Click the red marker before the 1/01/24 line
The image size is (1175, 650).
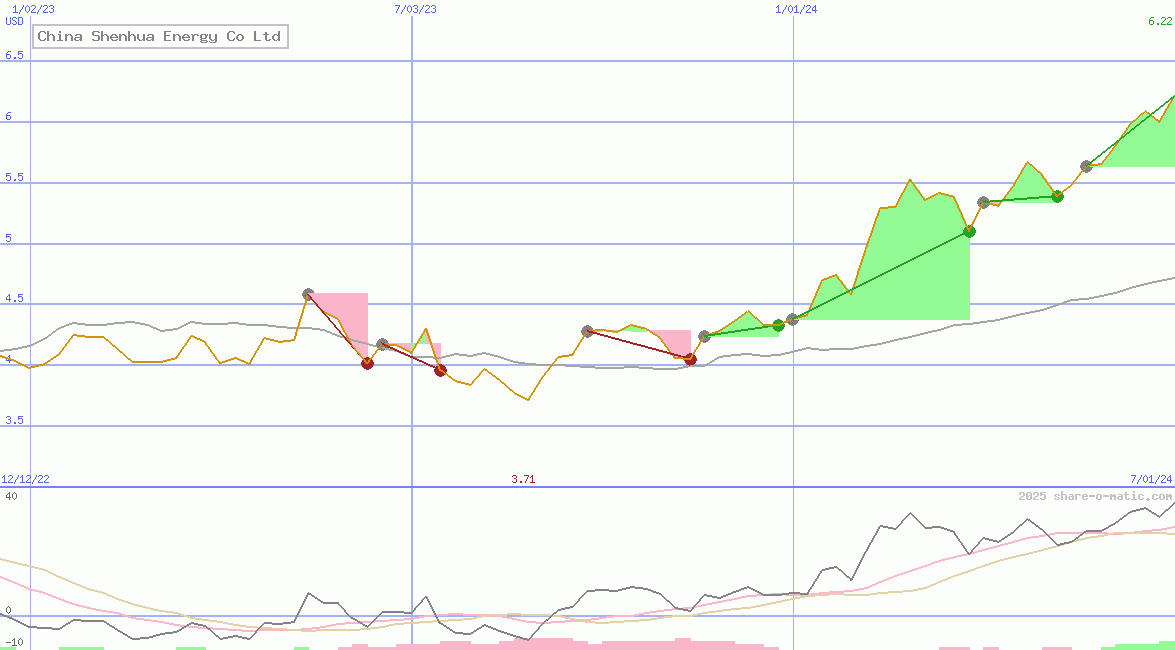tap(690, 360)
